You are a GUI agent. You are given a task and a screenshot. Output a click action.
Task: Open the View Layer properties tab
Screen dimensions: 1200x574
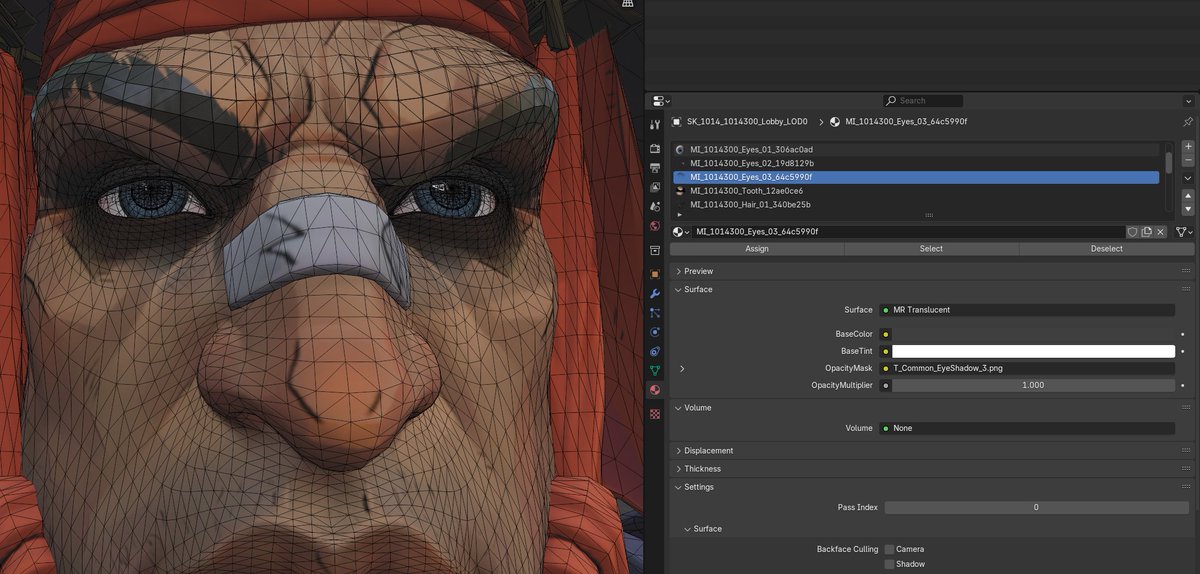(655, 187)
